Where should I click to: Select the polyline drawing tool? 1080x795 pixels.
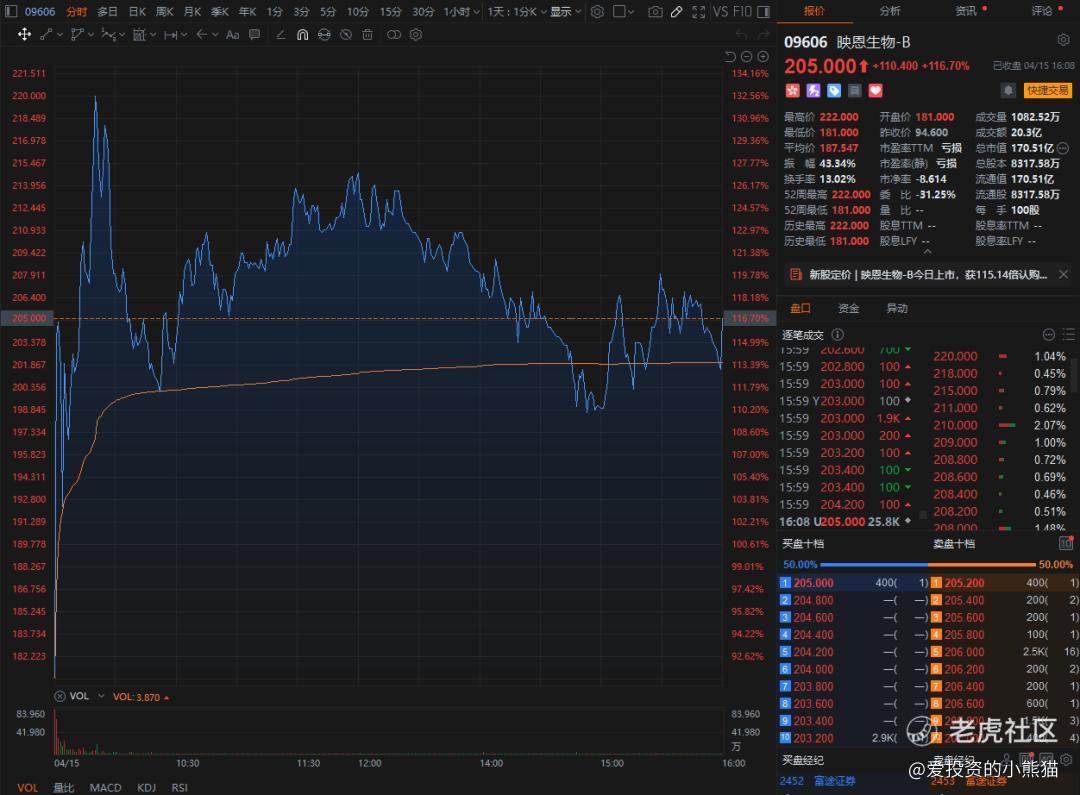click(x=77, y=34)
